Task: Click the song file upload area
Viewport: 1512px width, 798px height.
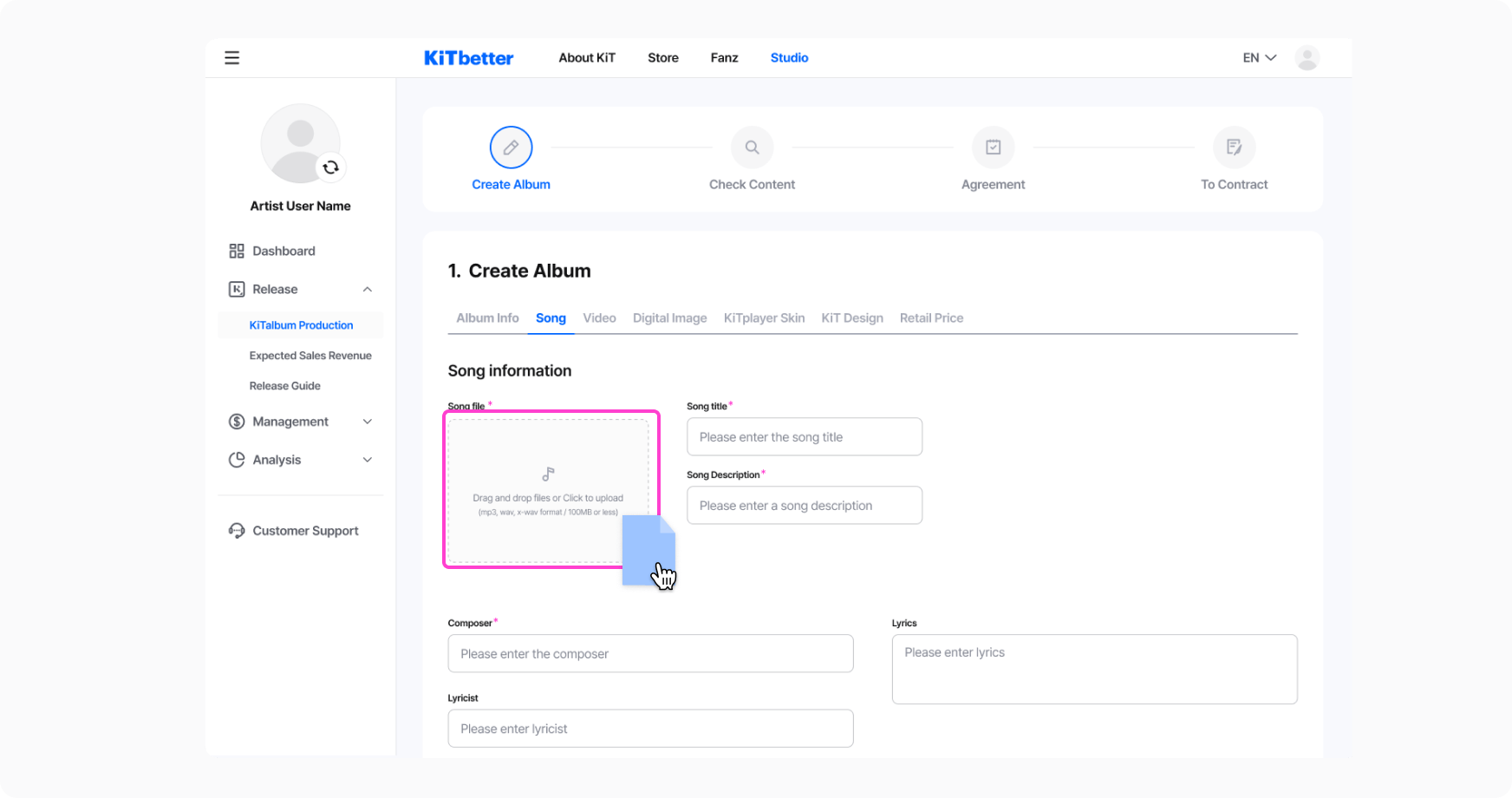Action: (x=548, y=490)
